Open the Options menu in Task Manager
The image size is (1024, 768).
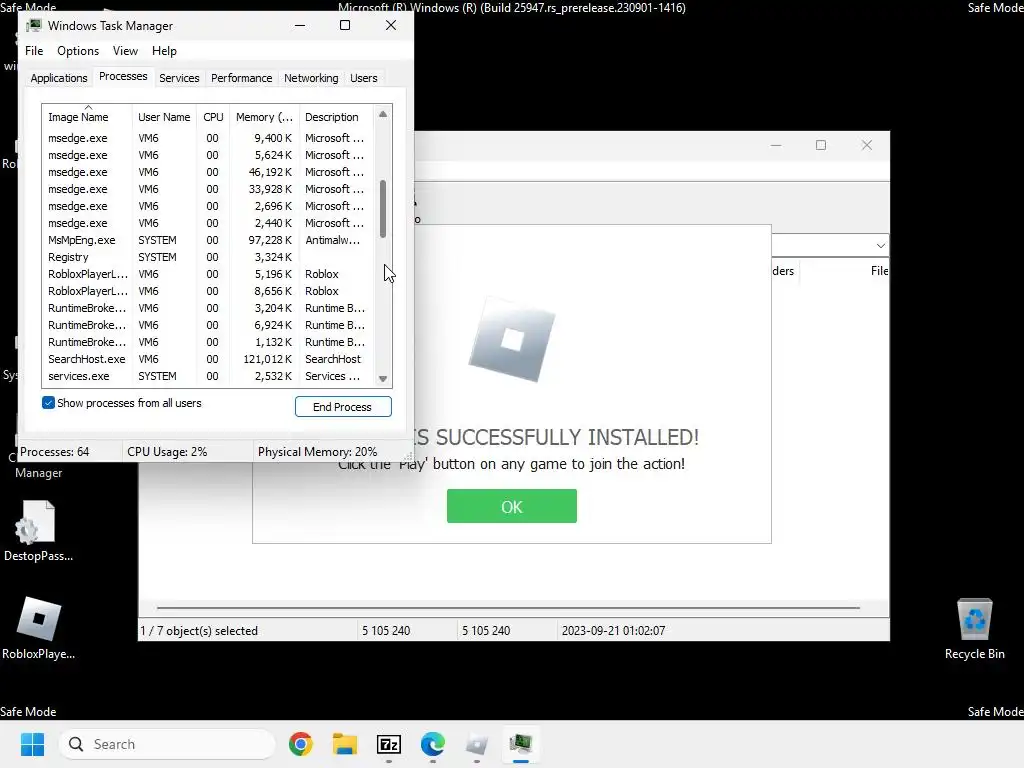tap(78, 51)
